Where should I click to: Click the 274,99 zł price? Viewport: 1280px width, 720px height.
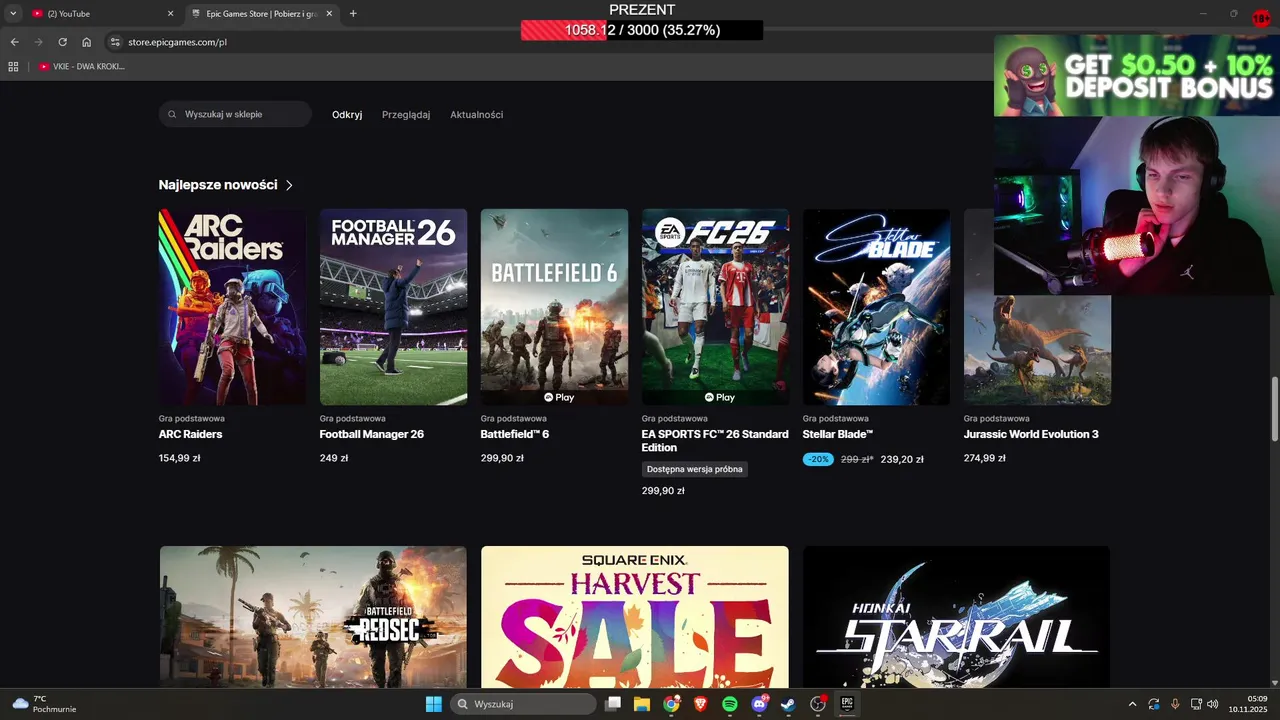coord(985,458)
